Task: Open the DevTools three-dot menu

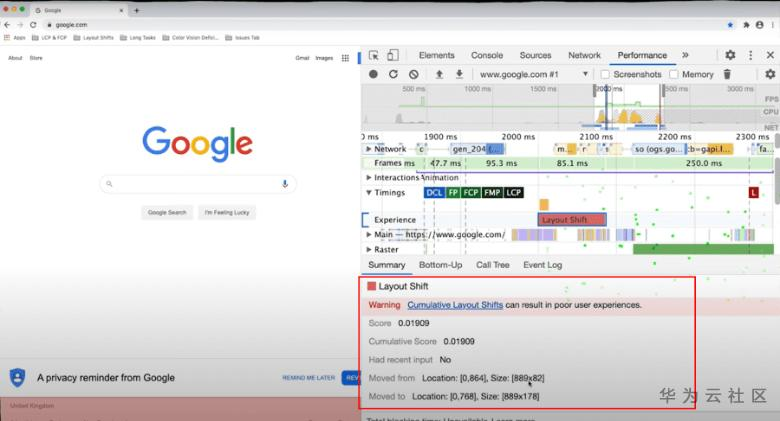Action: point(751,55)
